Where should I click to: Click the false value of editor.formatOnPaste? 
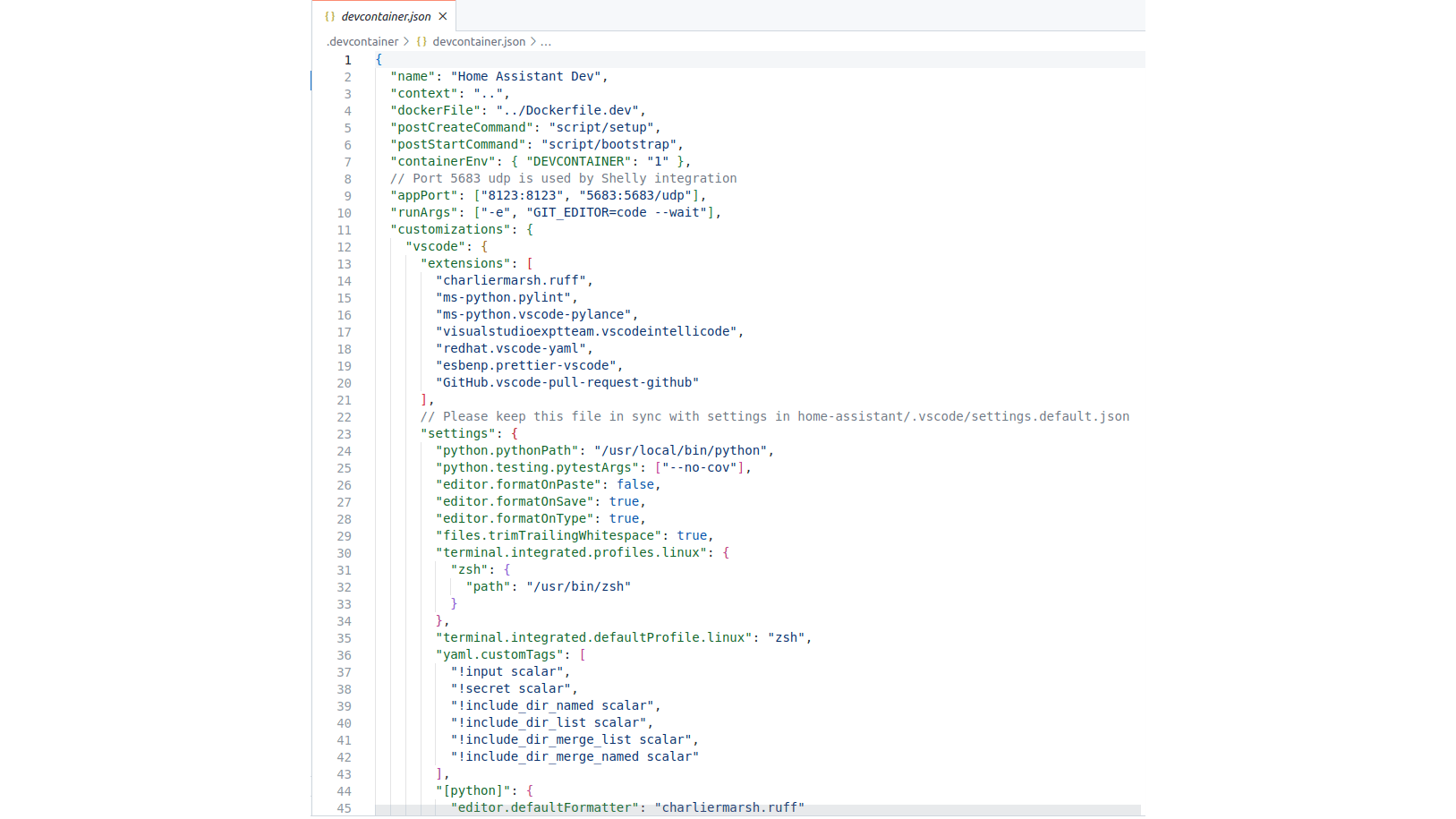coord(635,485)
